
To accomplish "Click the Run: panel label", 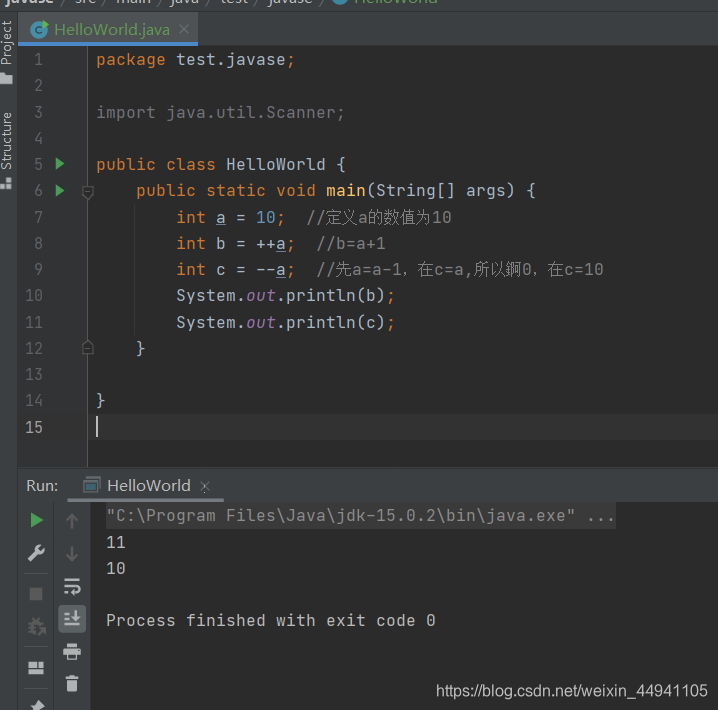I will point(42,485).
